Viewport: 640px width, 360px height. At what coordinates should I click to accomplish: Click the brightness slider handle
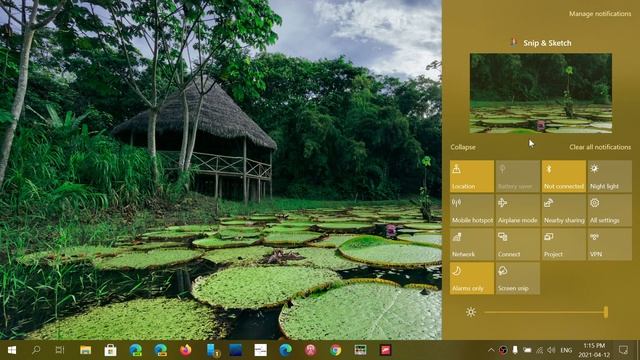606,312
